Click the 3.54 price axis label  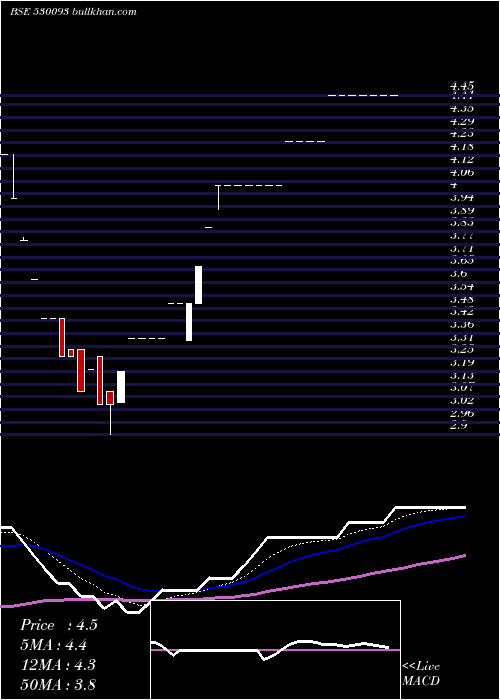click(x=462, y=287)
